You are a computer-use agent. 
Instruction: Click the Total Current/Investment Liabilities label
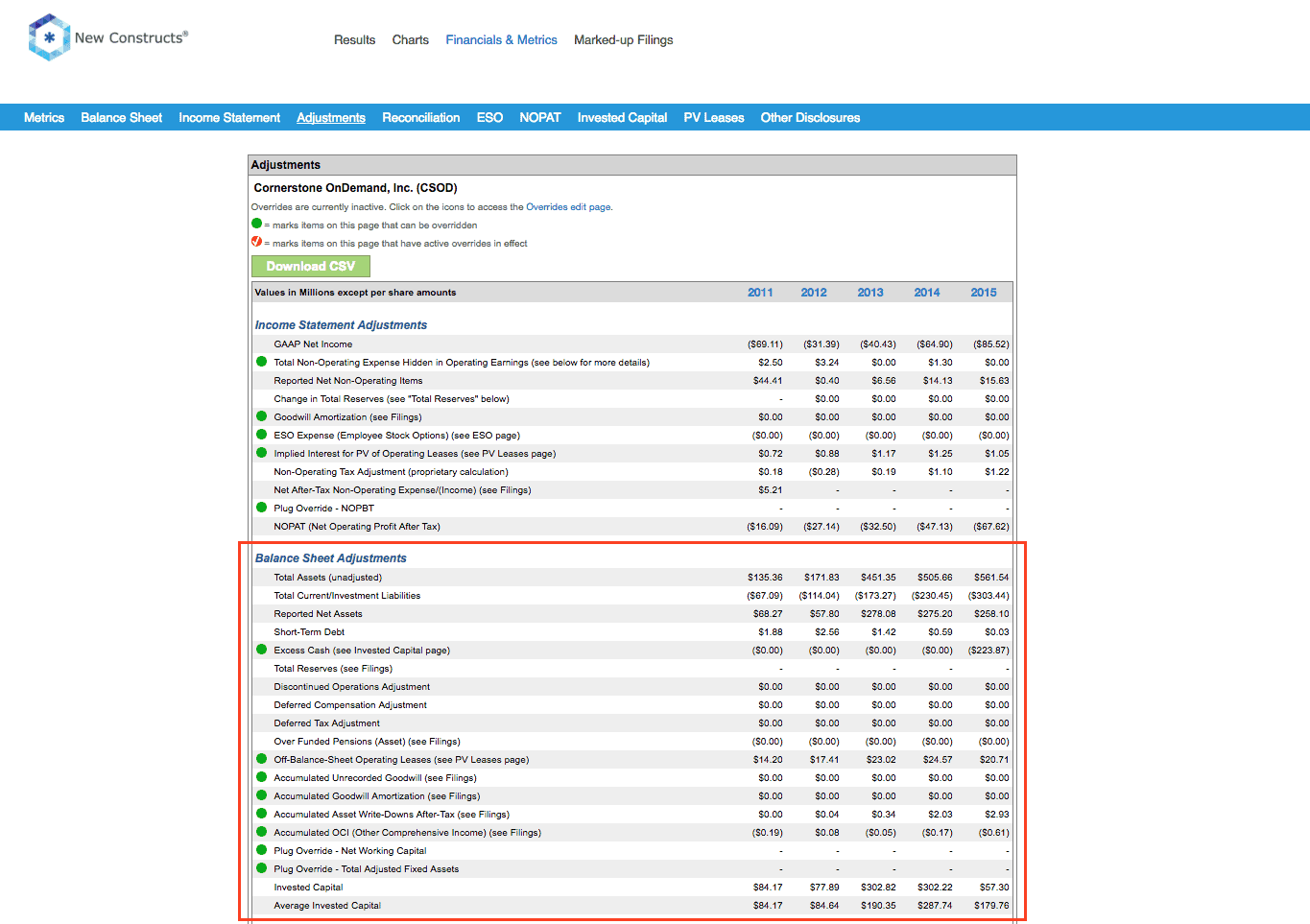click(347, 596)
